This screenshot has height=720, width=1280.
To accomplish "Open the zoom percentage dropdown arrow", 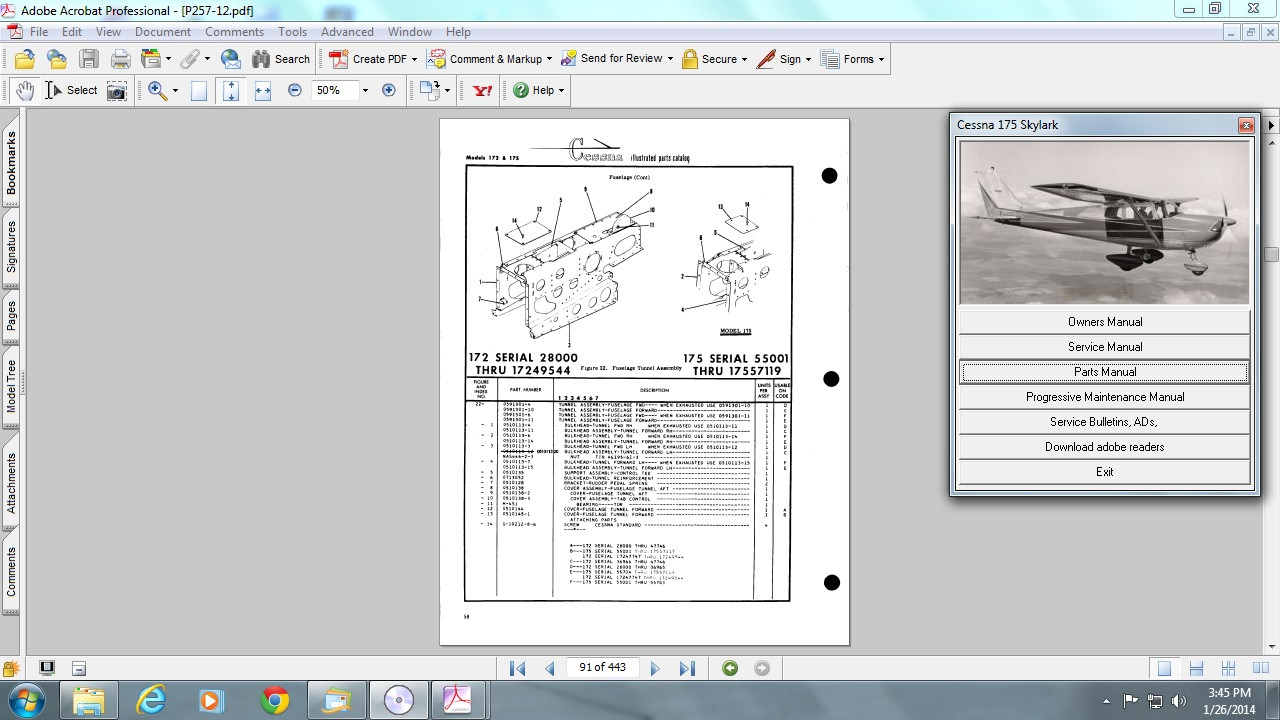I will click(x=365, y=90).
